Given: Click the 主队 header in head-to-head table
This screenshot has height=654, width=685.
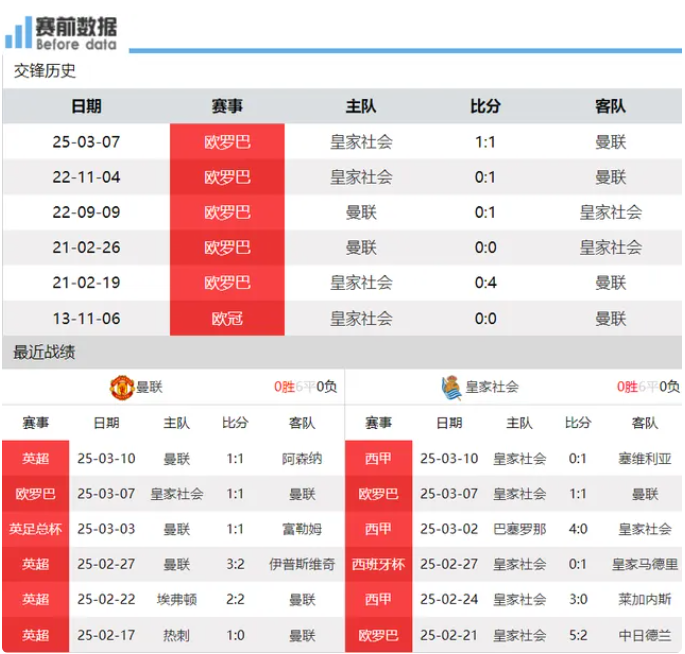Looking at the screenshot, I should click(361, 106).
